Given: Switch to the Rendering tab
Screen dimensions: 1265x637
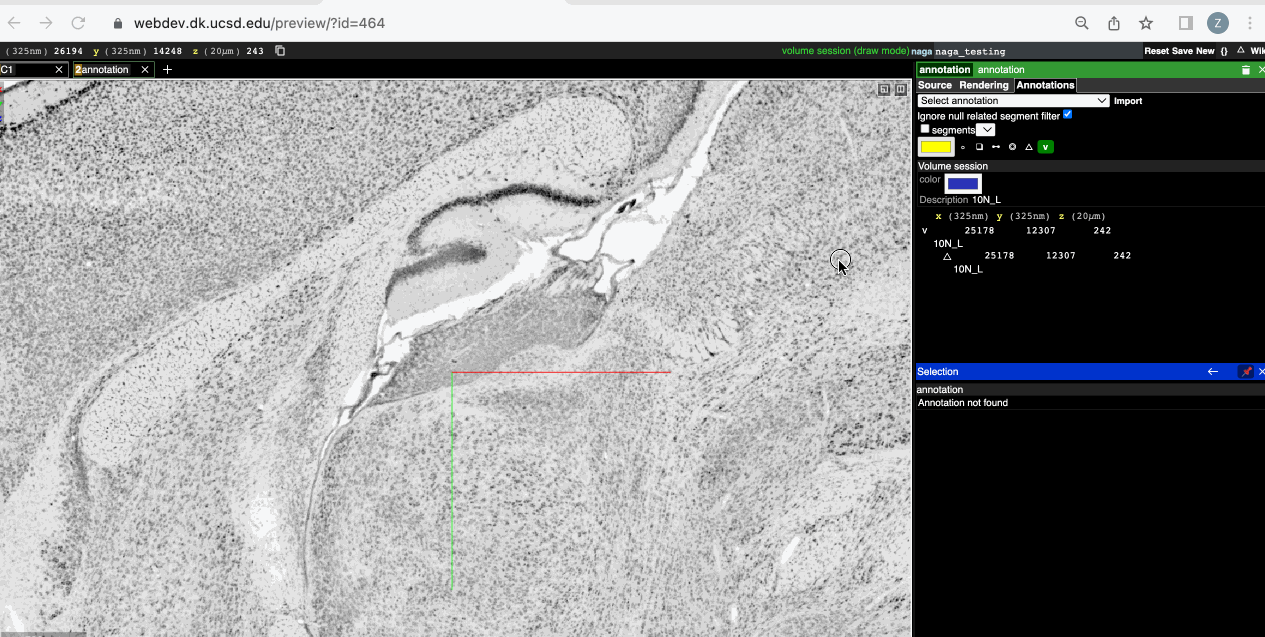Looking at the screenshot, I should click(984, 85).
